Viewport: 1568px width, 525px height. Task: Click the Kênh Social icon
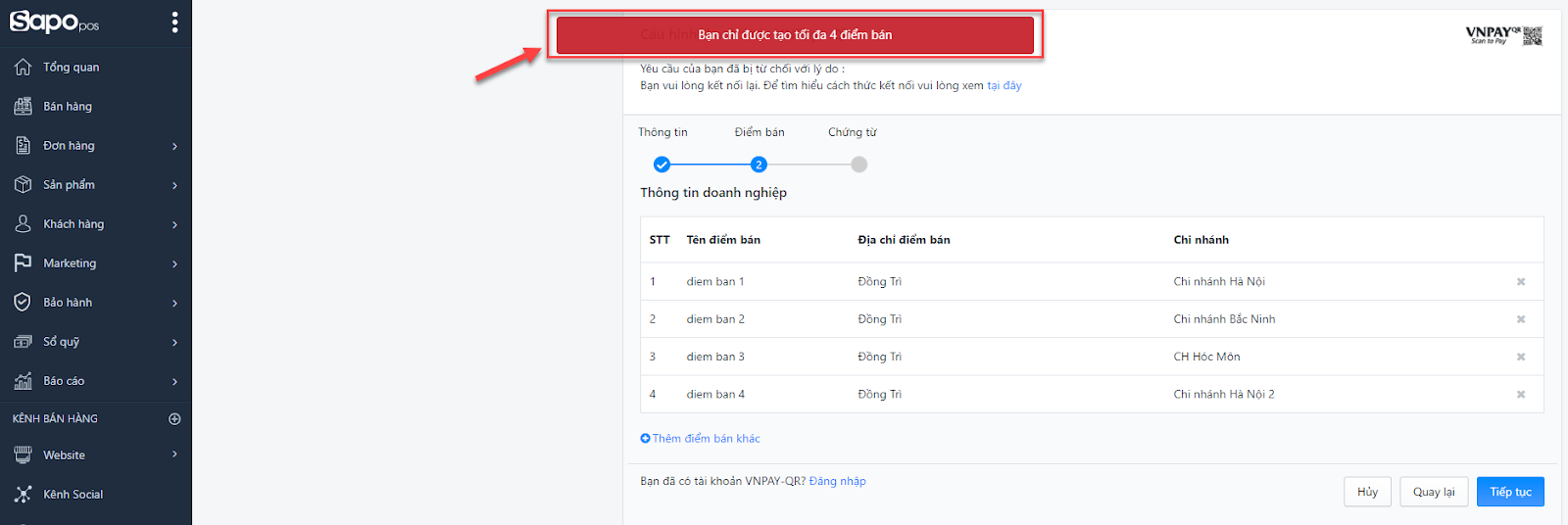(x=23, y=494)
